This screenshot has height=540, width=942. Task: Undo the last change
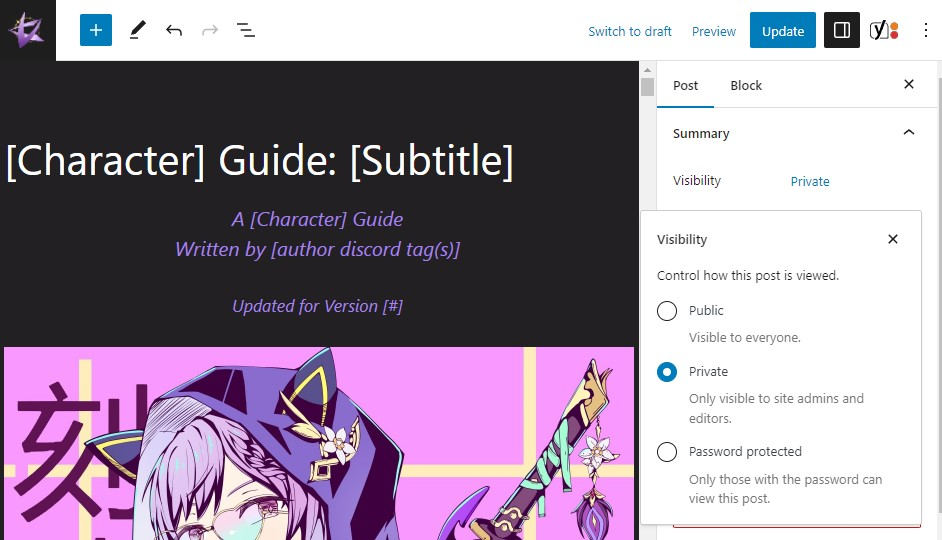pyautogui.click(x=174, y=30)
